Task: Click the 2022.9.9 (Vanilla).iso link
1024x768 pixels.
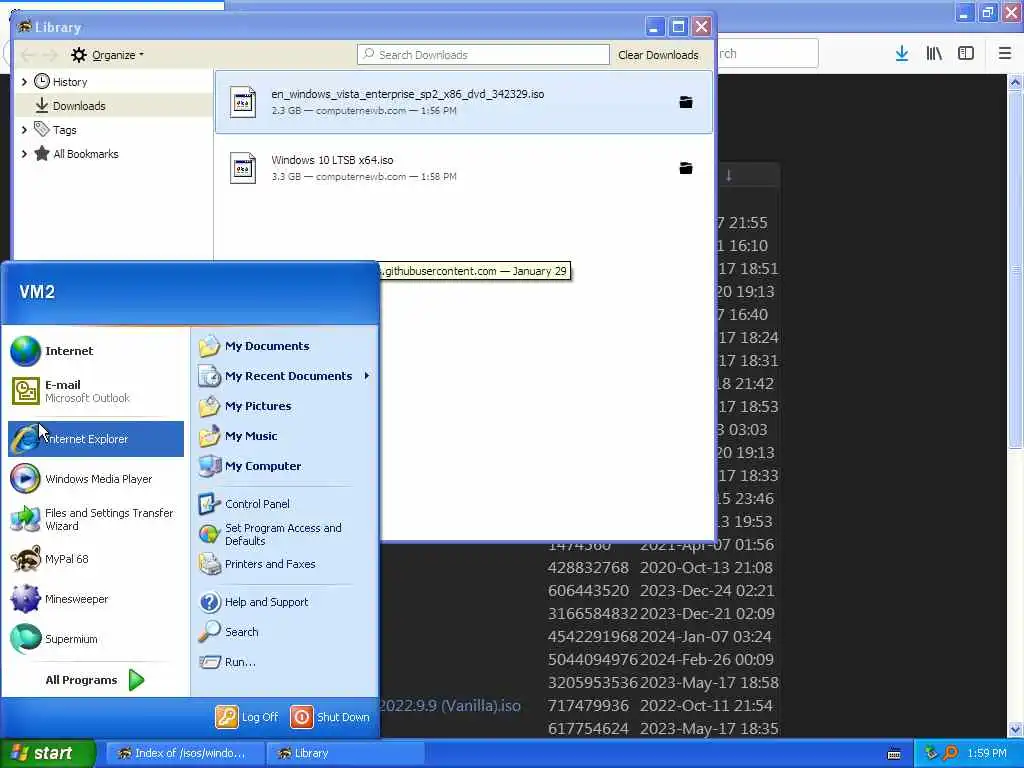Action: pos(451,706)
